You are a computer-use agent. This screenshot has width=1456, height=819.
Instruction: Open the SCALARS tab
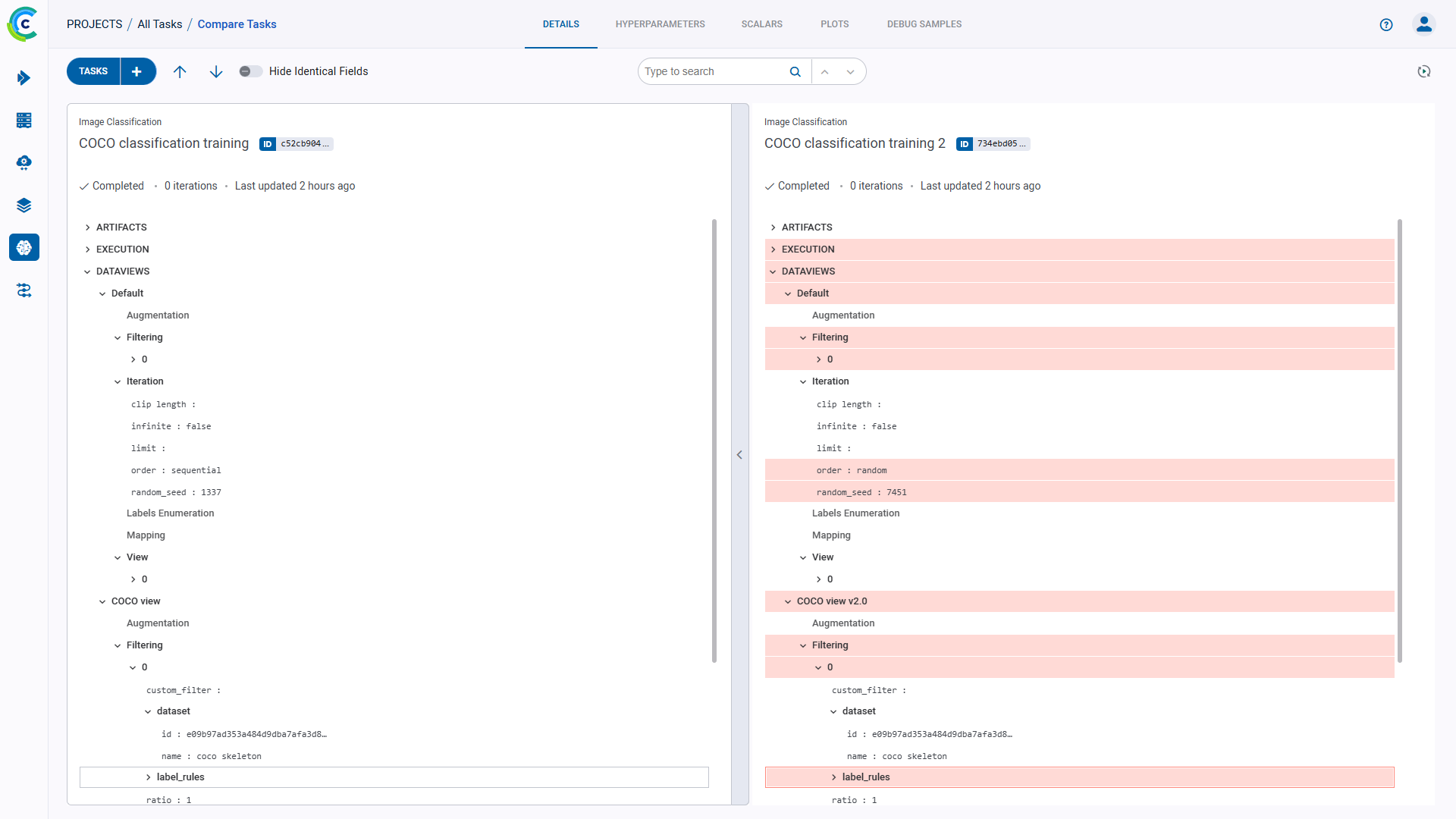click(761, 24)
